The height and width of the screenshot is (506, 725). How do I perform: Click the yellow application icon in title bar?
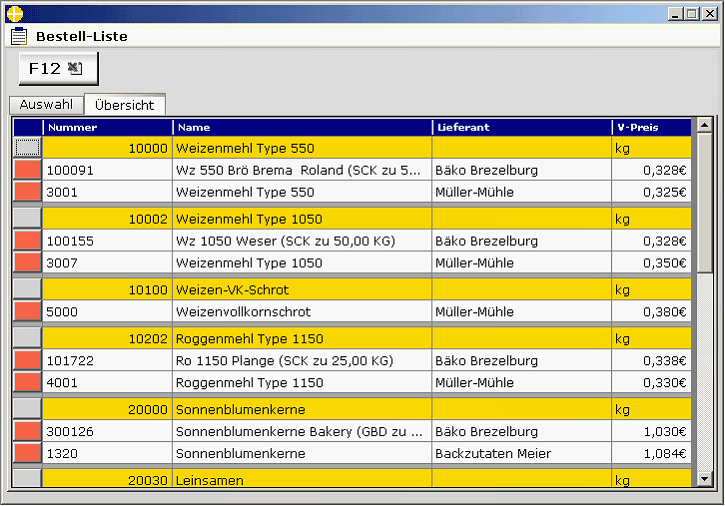pos(15,14)
